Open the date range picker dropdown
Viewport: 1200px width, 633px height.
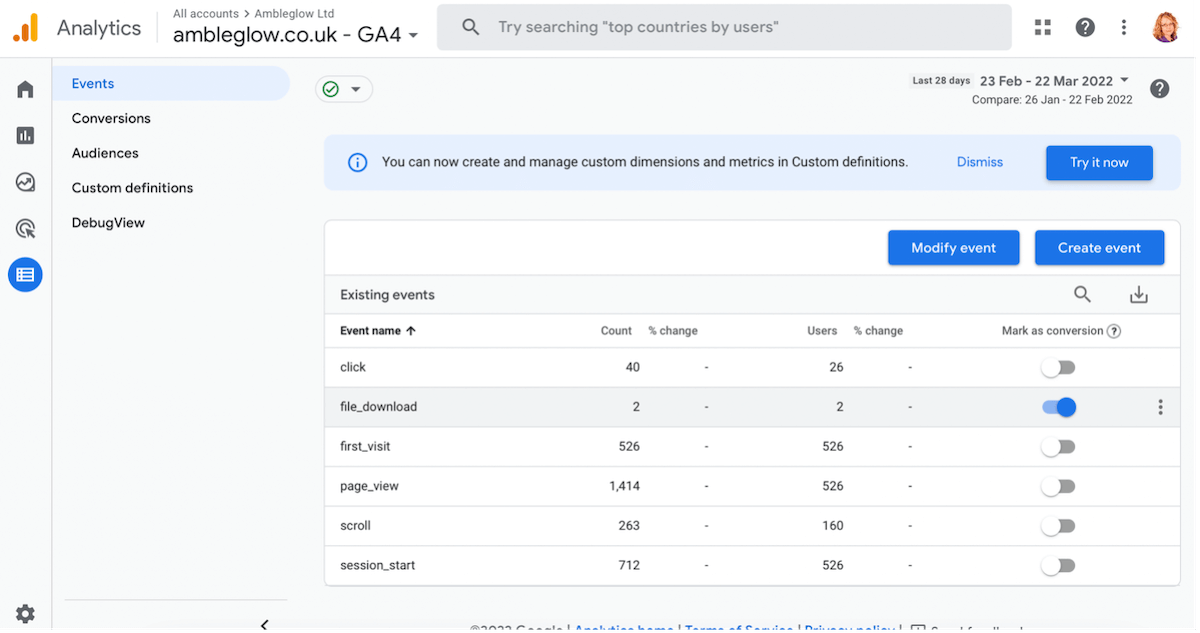1054,81
